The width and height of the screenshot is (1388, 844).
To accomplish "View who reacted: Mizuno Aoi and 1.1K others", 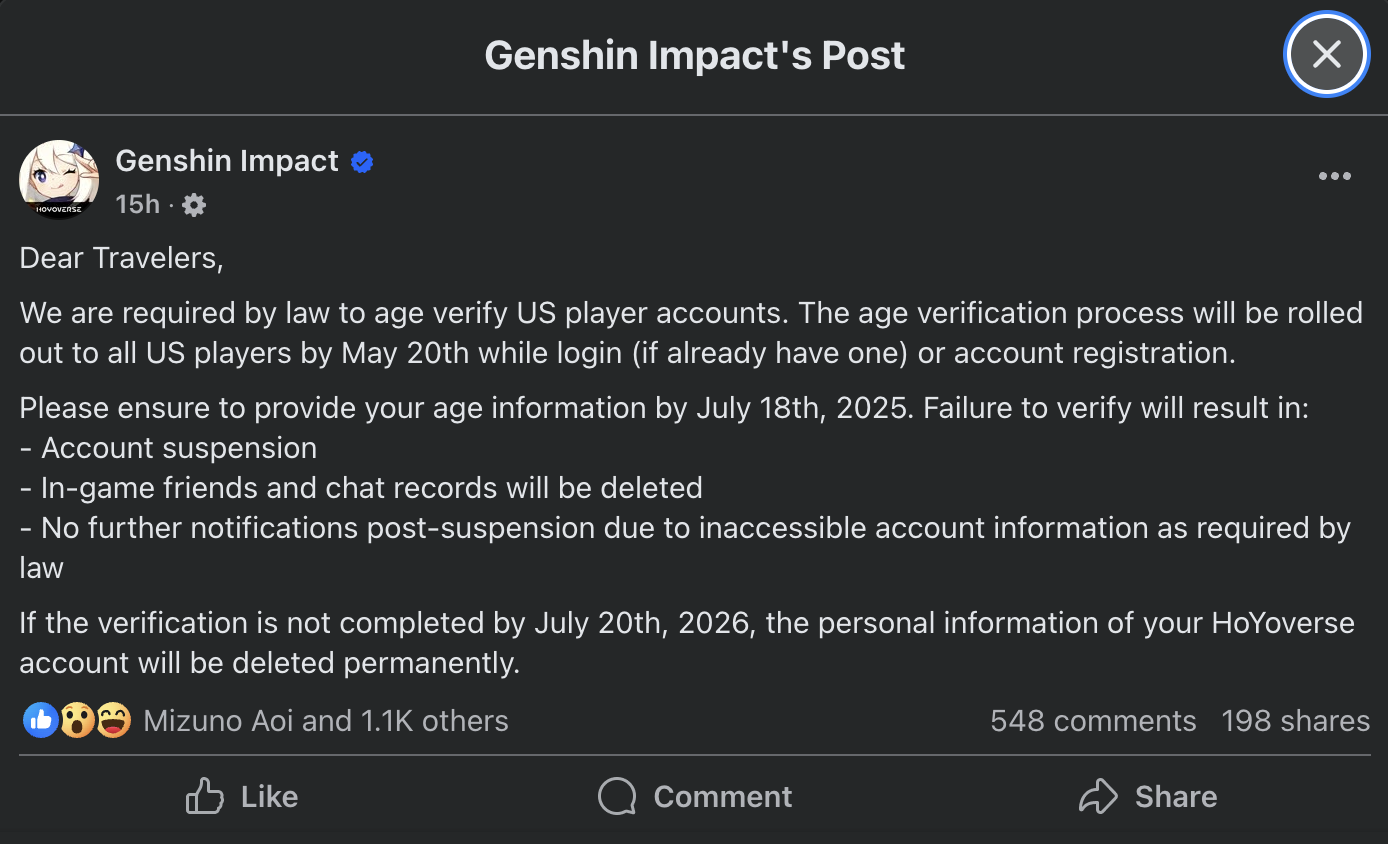I will pos(326,721).
